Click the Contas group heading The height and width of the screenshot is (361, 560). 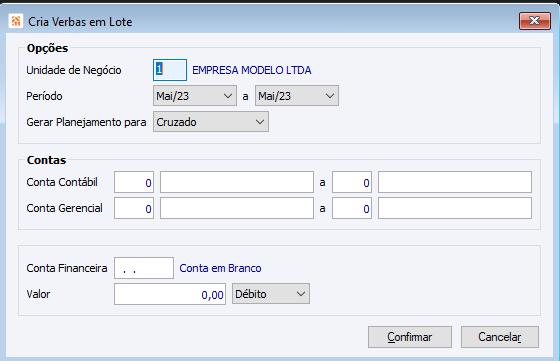tap(46, 160)
